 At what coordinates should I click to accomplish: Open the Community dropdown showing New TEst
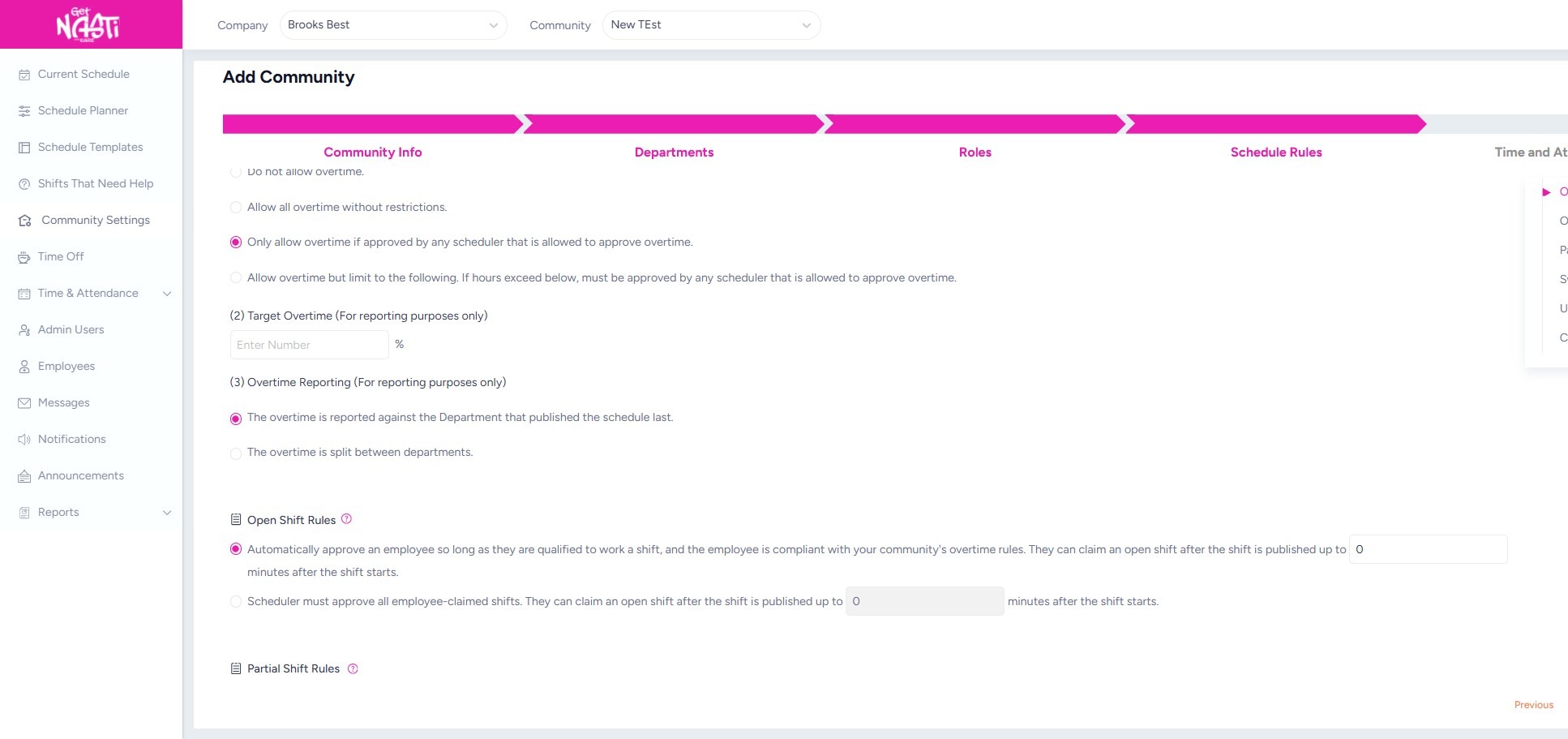[x=711, y=25]
